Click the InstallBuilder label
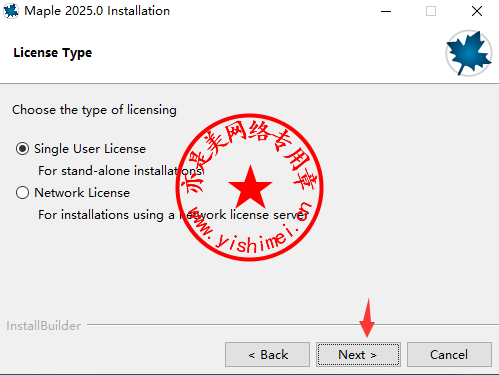The height and width of the screenshot is (375, 499). coord(44,326)
